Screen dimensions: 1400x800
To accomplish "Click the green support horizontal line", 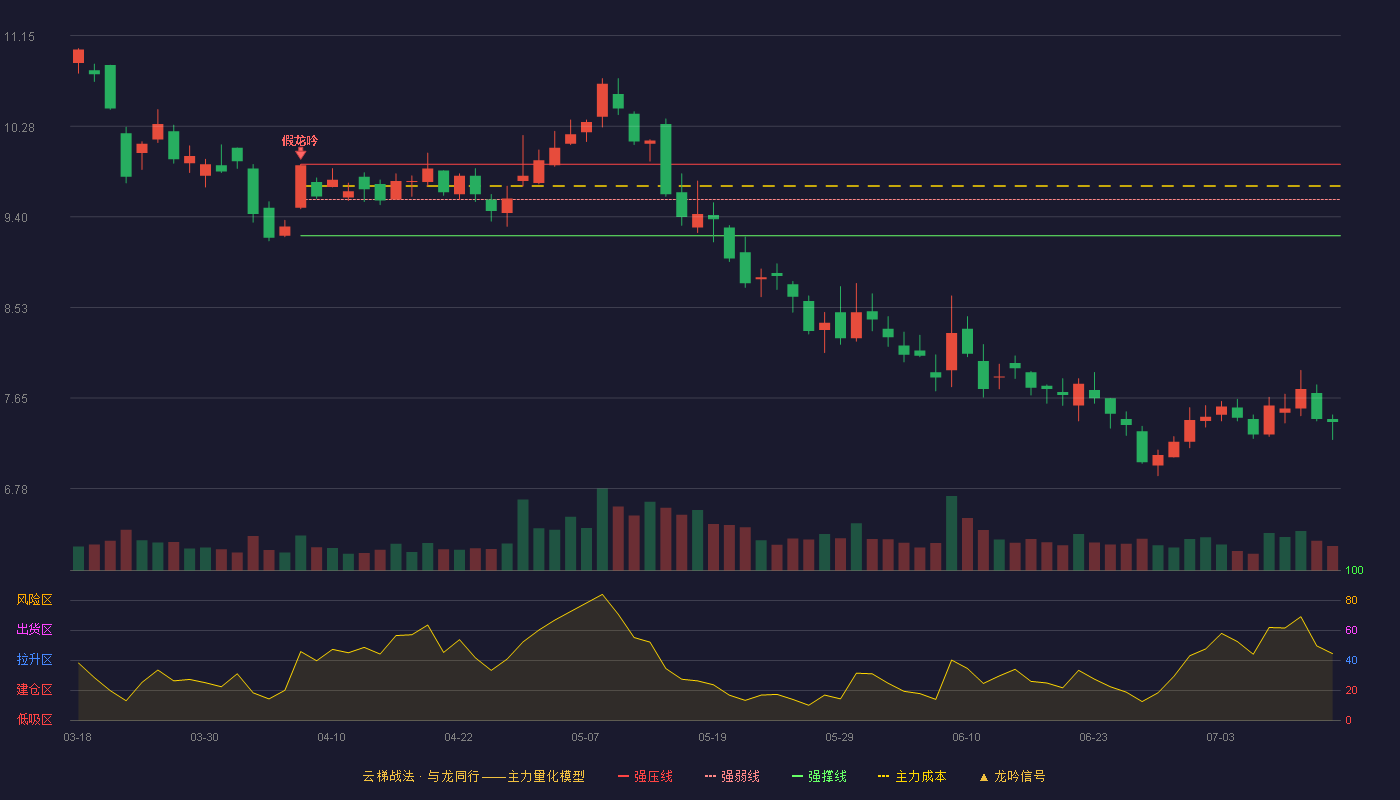I will tap(820, 236).
